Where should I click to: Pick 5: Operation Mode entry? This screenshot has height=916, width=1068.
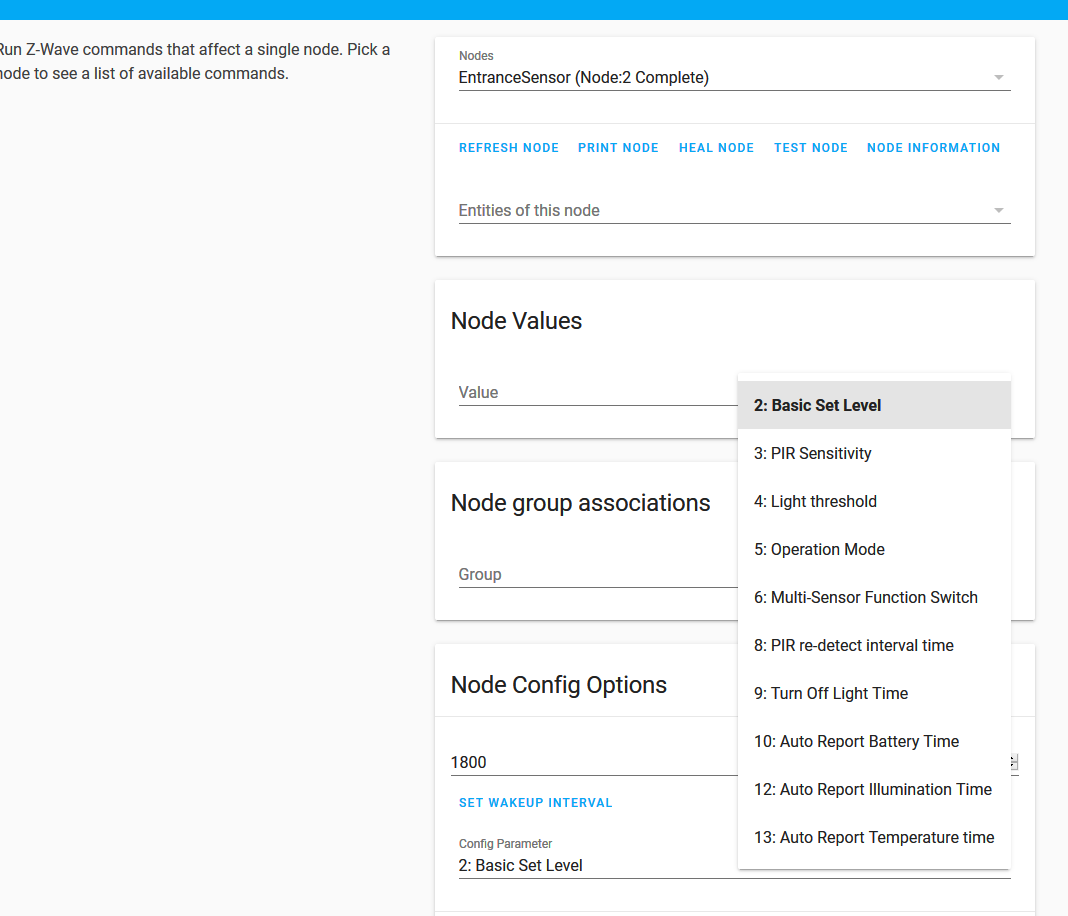pos(873,550)
